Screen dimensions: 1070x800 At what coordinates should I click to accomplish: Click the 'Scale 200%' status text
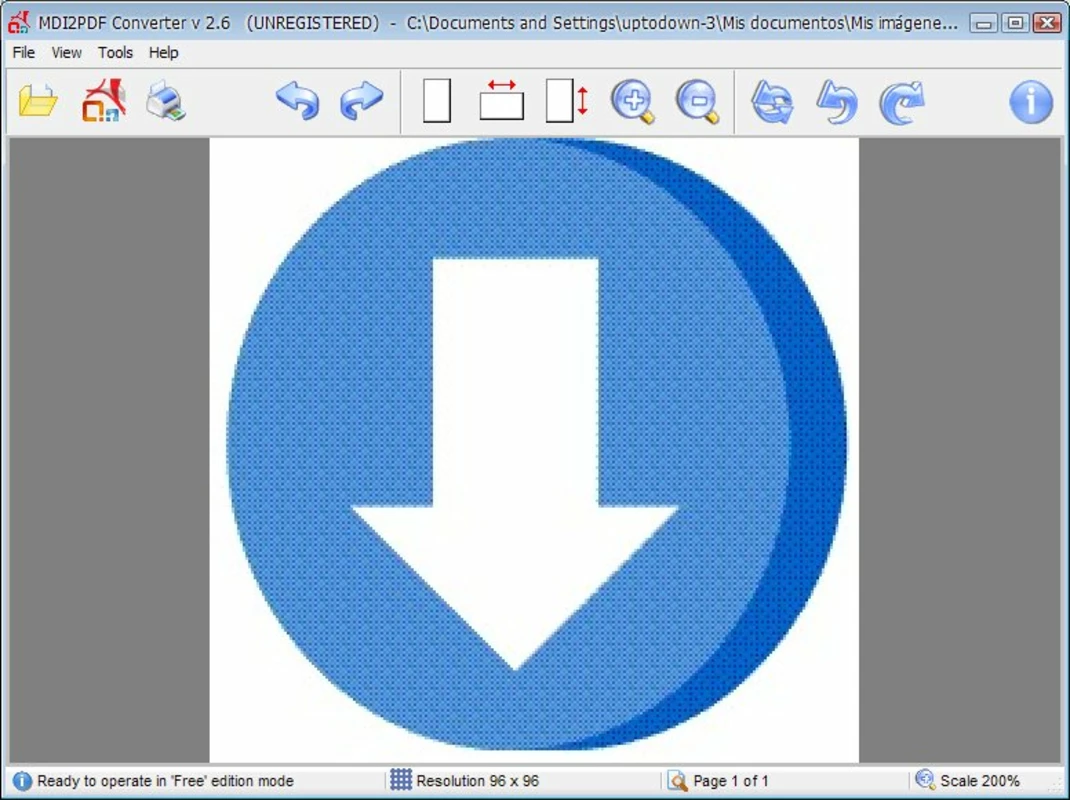[x=980, y=781]
